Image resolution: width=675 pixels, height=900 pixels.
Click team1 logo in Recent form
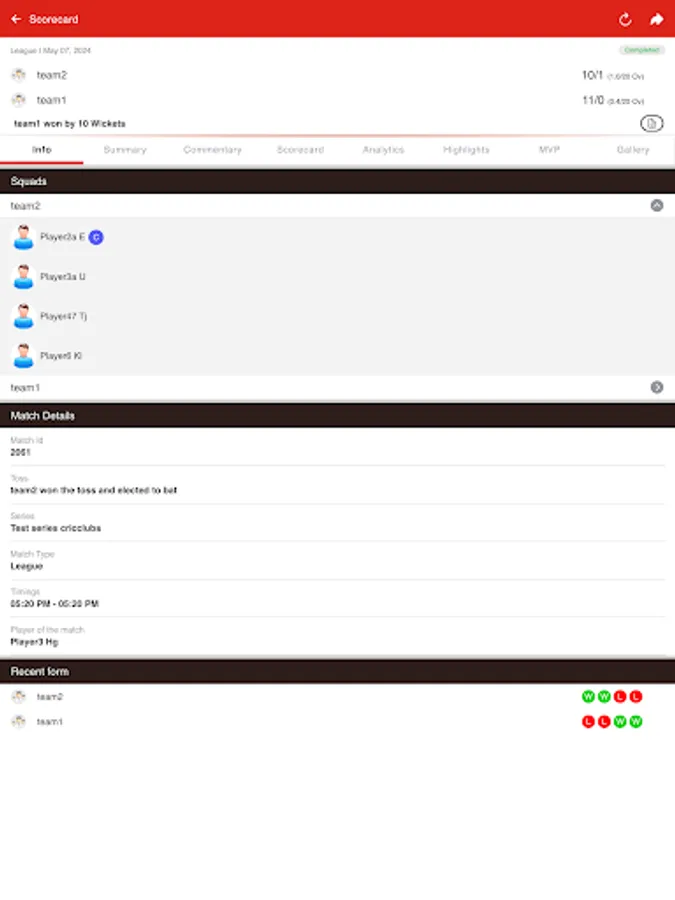(x=19, y=721)
